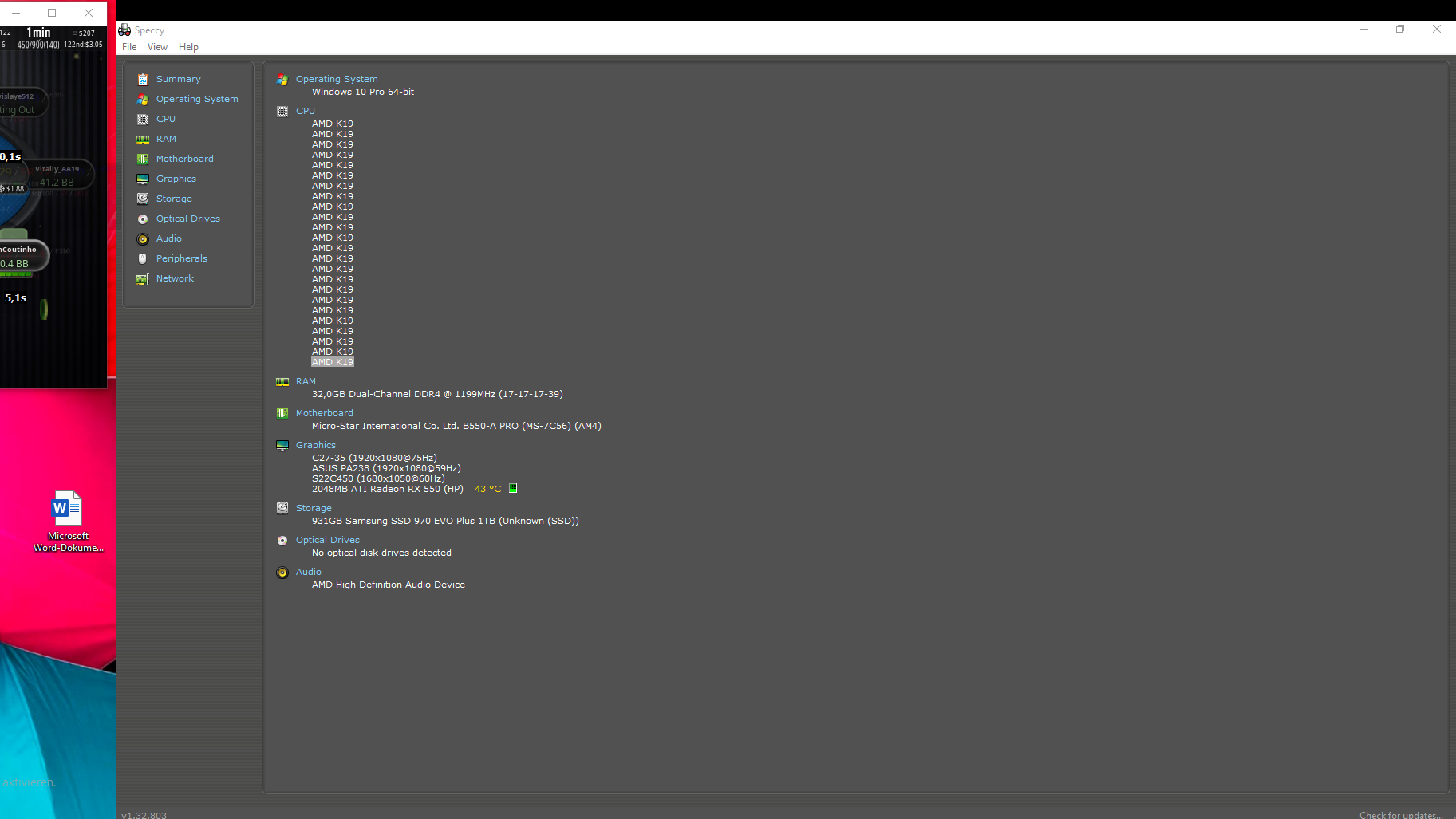Click the C27-35 monitor entry

(x=374, y=458)
